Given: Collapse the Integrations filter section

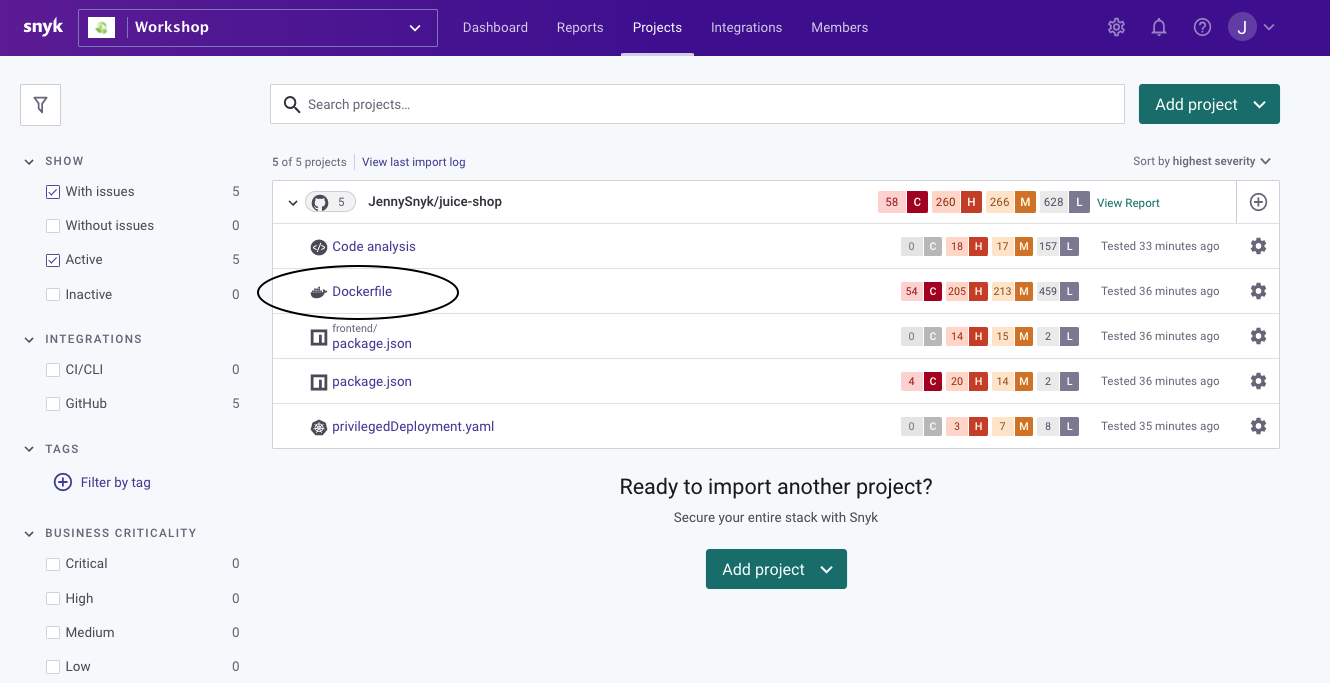Looking at the screenshot, I should [x=29, y=340].
